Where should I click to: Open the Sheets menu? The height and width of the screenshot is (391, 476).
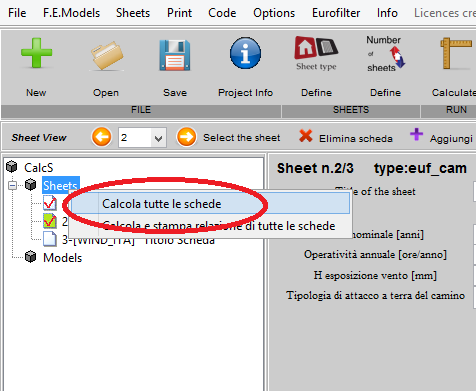click(133, 13)
